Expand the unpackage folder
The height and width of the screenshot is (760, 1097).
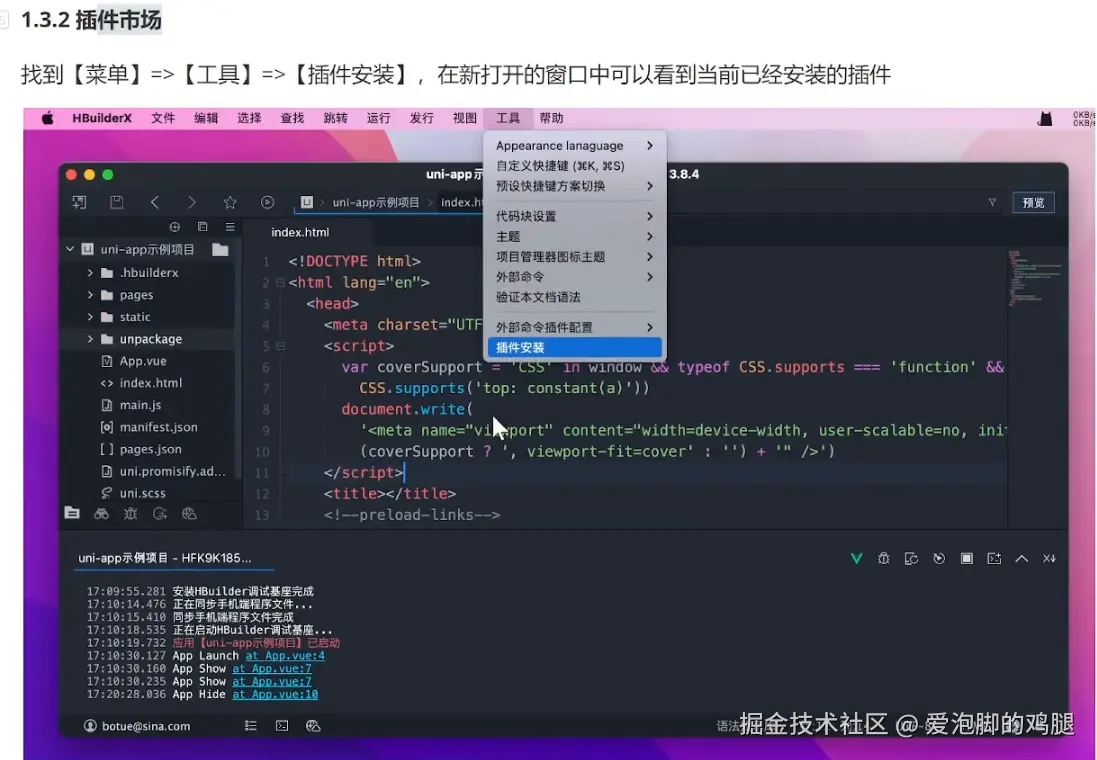(90, 339)
